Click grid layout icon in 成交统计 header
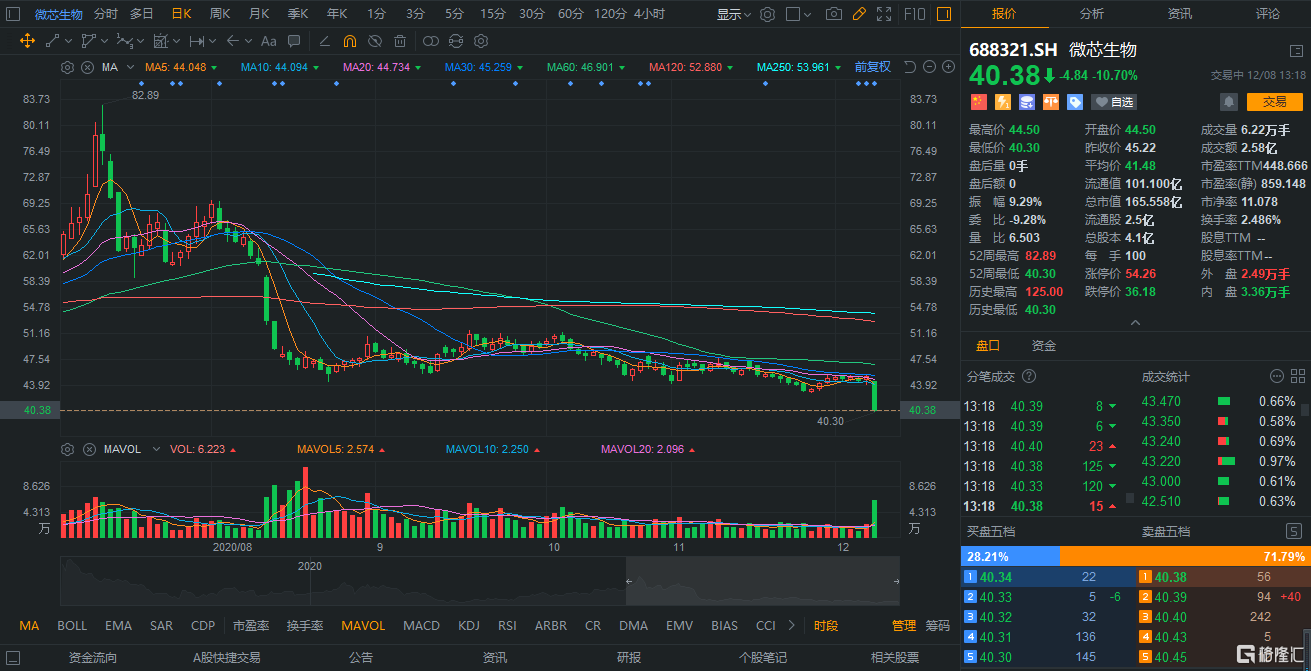This screenshot has height=671, width=1311. (x=1297, y=377)
